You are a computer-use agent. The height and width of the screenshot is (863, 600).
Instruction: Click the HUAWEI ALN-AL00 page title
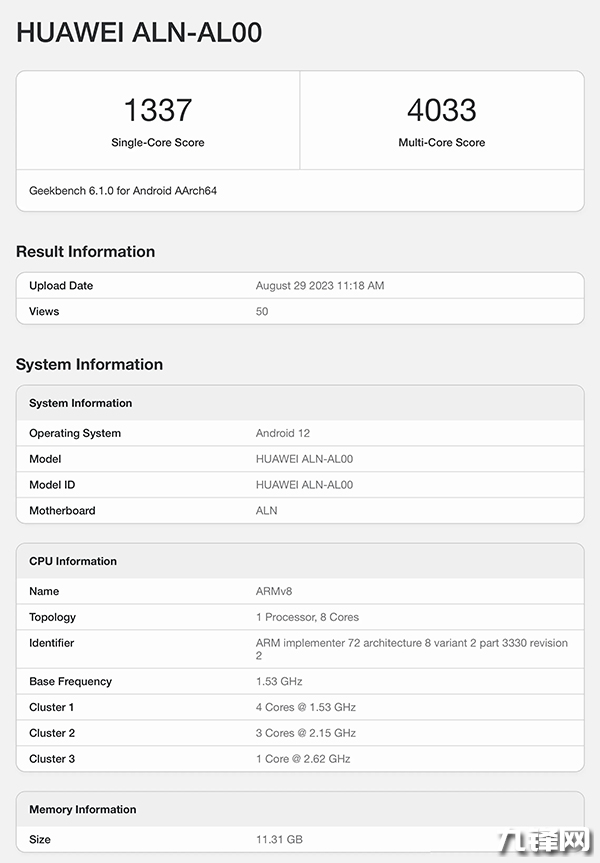(139, 32)
